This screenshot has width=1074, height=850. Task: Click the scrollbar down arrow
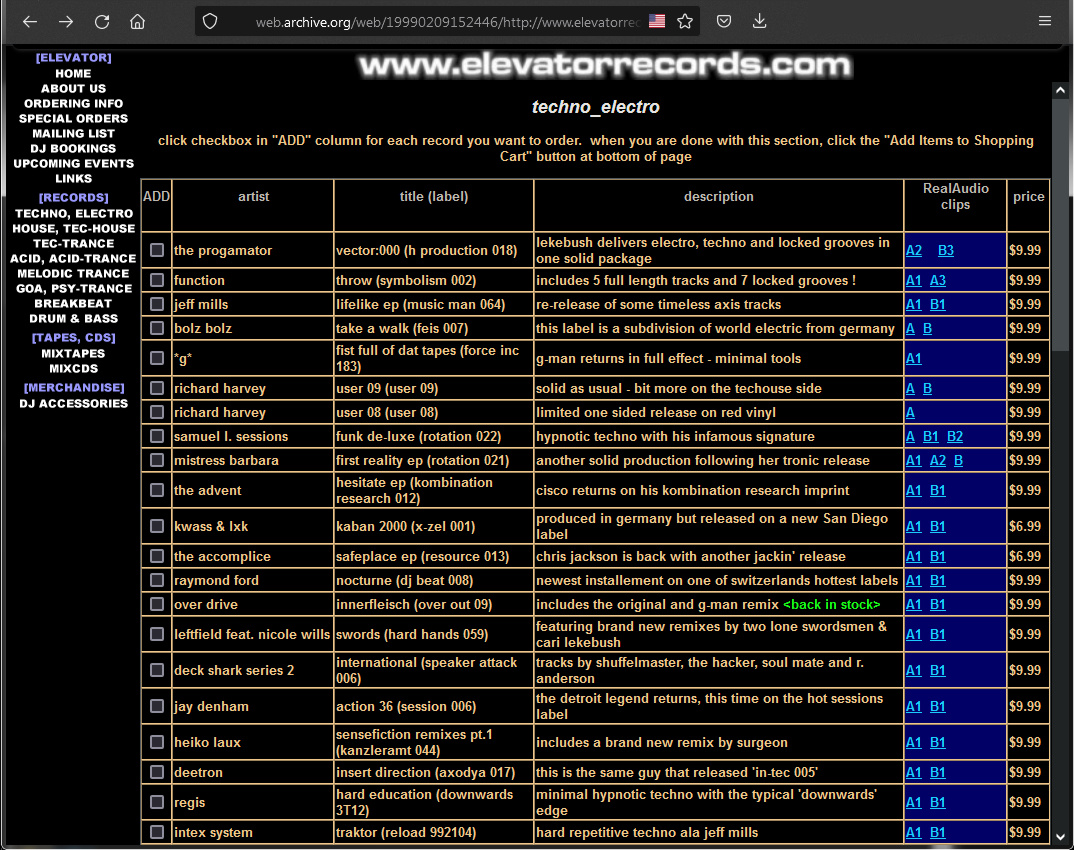tap(1060, 837)
